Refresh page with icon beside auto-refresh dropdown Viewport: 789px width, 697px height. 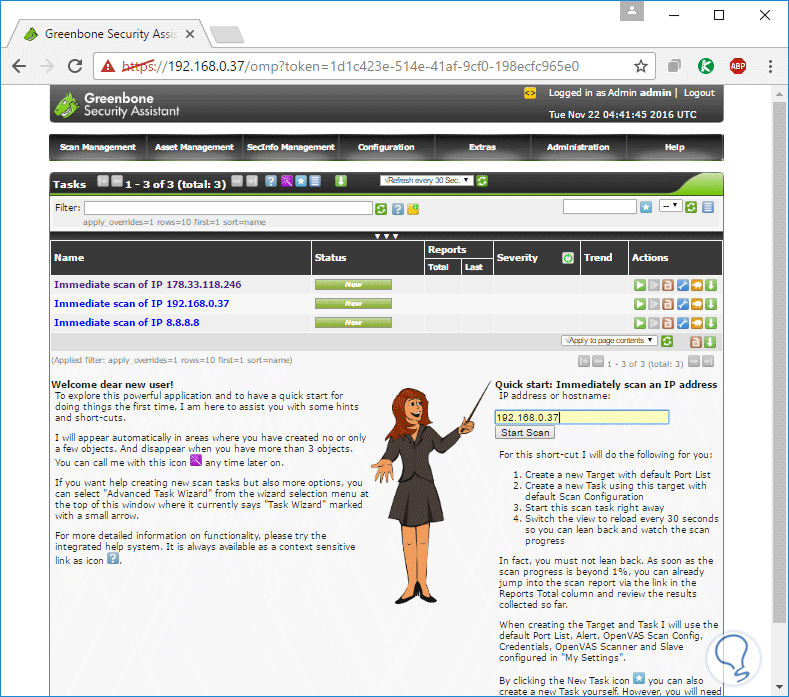click(x=482, y=181)
